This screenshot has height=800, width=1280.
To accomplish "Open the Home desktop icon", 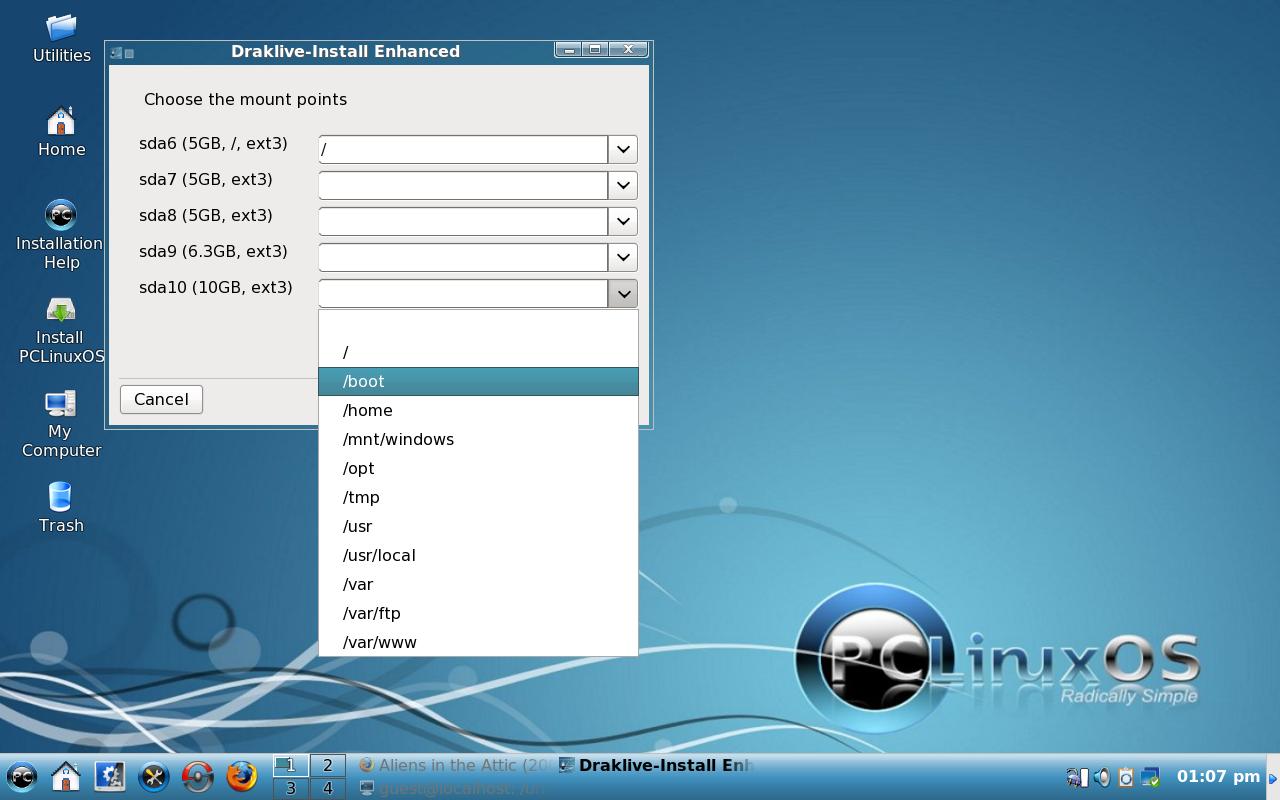I will click(x=61, y=131).
